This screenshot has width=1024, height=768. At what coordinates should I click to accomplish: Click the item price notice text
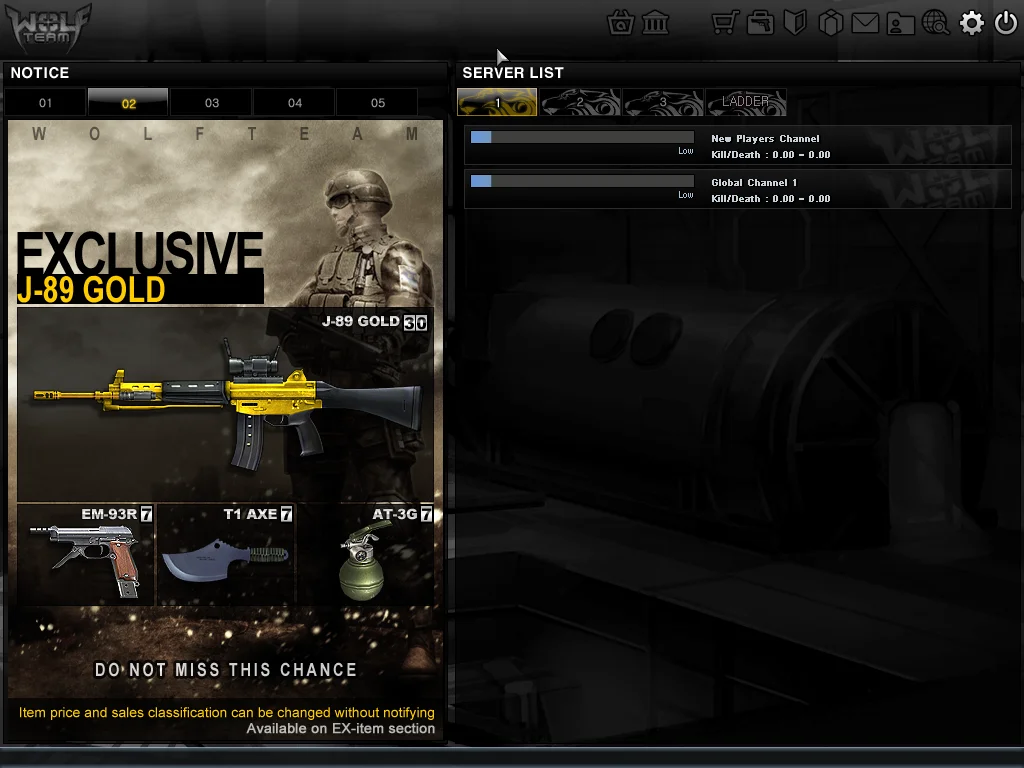click(x=227, y=712)
